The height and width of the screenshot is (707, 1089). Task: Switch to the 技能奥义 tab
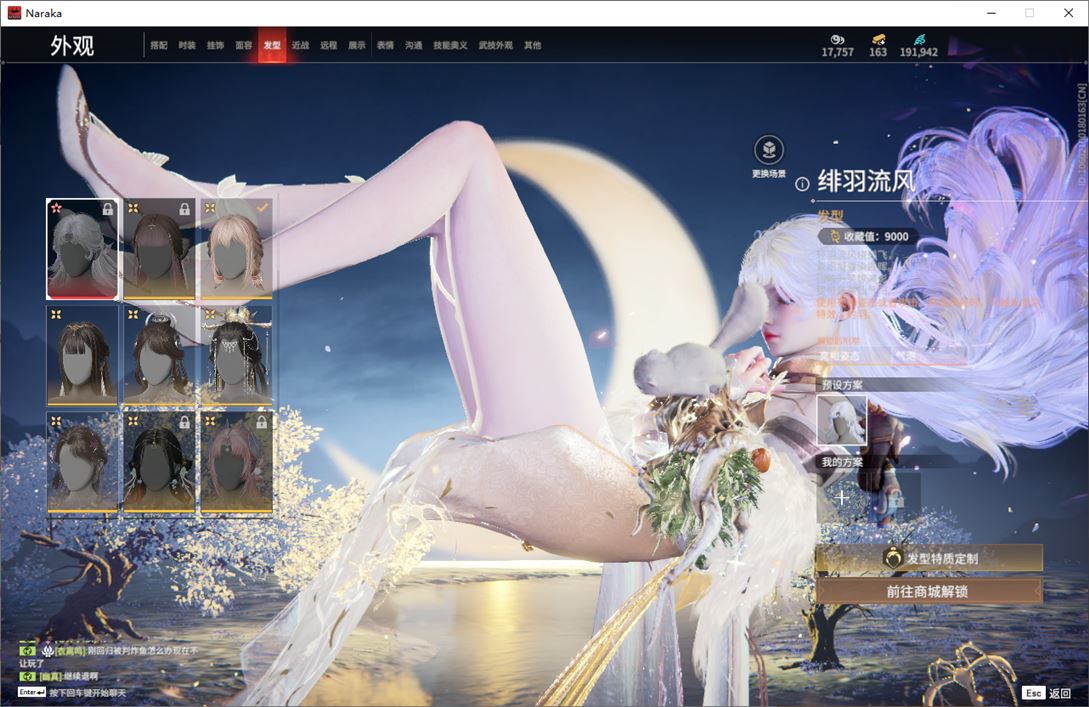[450, 45]
